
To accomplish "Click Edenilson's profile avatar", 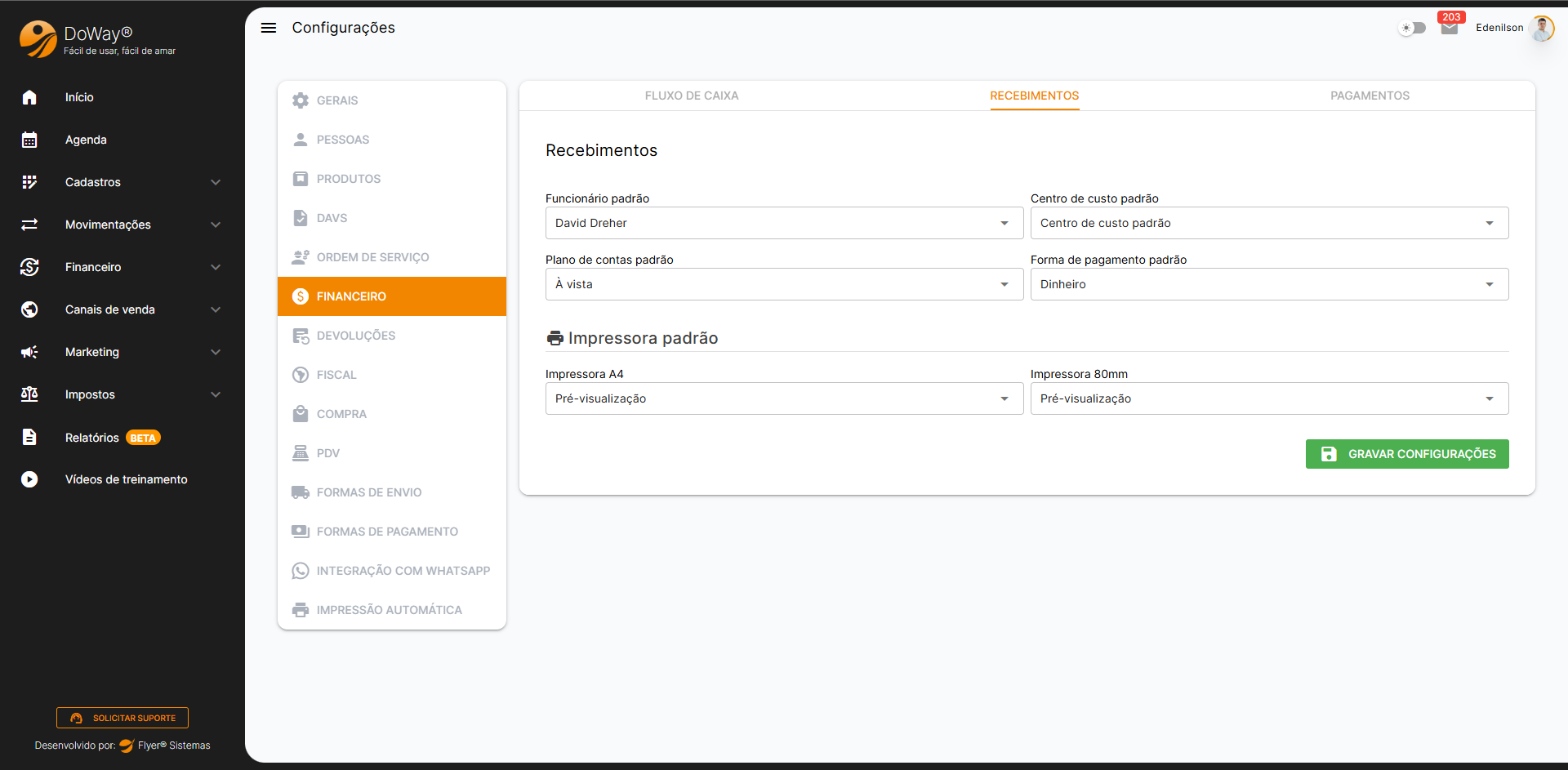I will coord(1541,28).
